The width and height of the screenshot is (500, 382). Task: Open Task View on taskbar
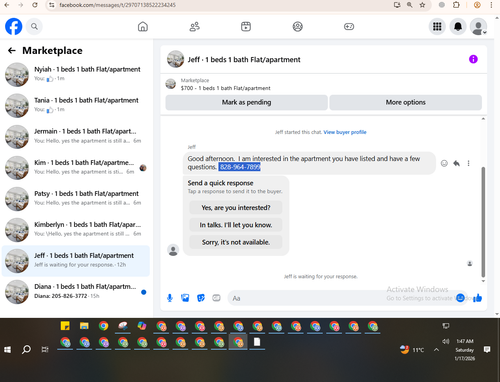(x=45, y=349)
